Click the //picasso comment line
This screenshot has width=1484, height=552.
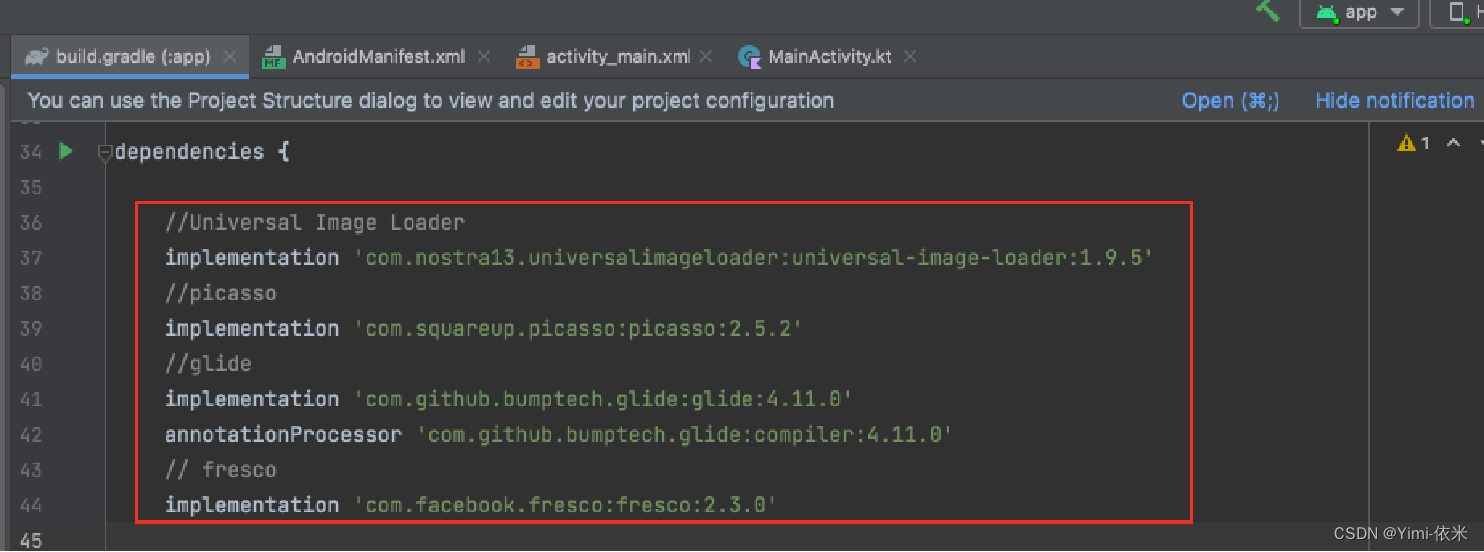click(x=221, y=293)
